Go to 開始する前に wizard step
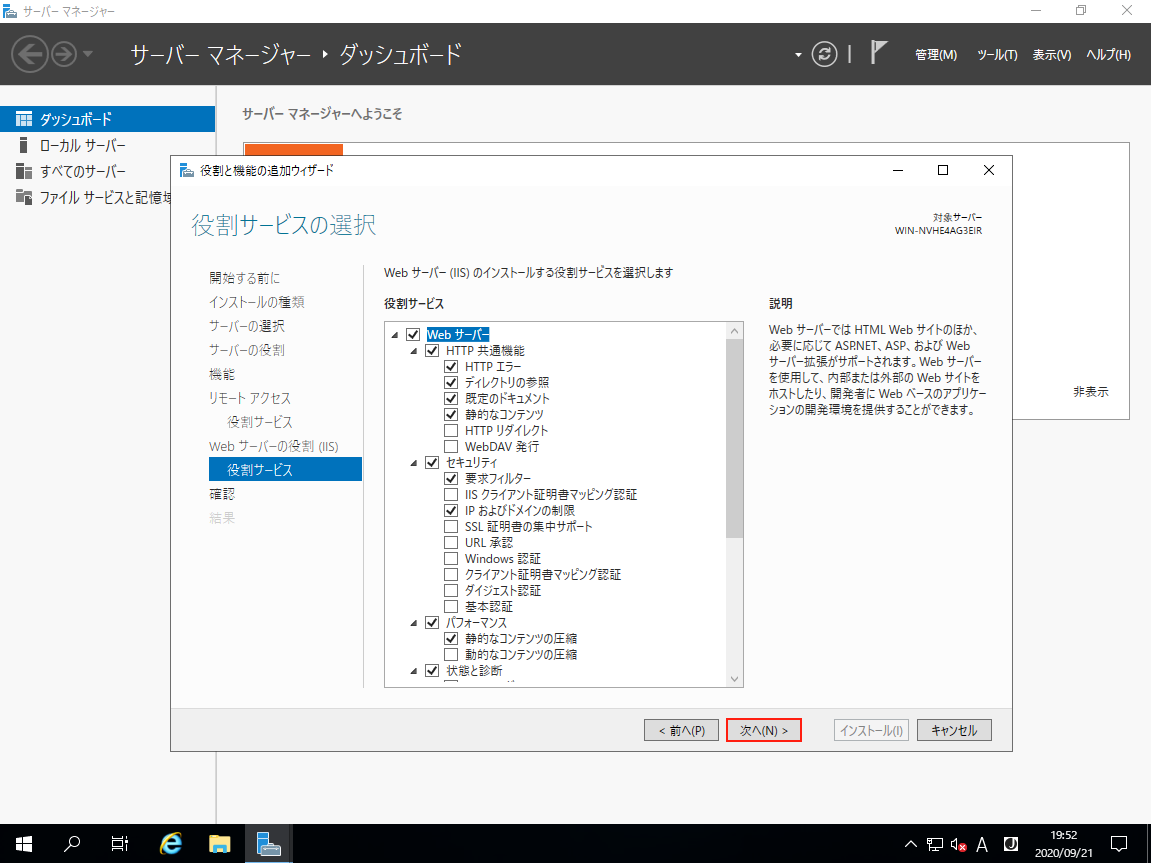 244,278
